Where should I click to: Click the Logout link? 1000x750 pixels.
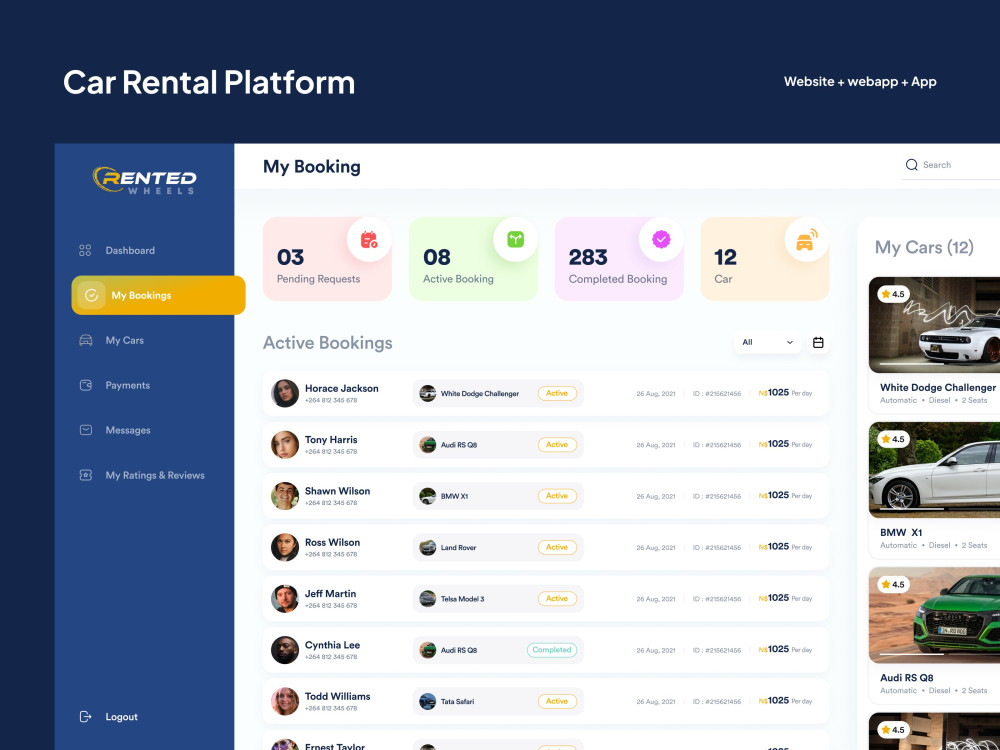click(x=121, y=717)
